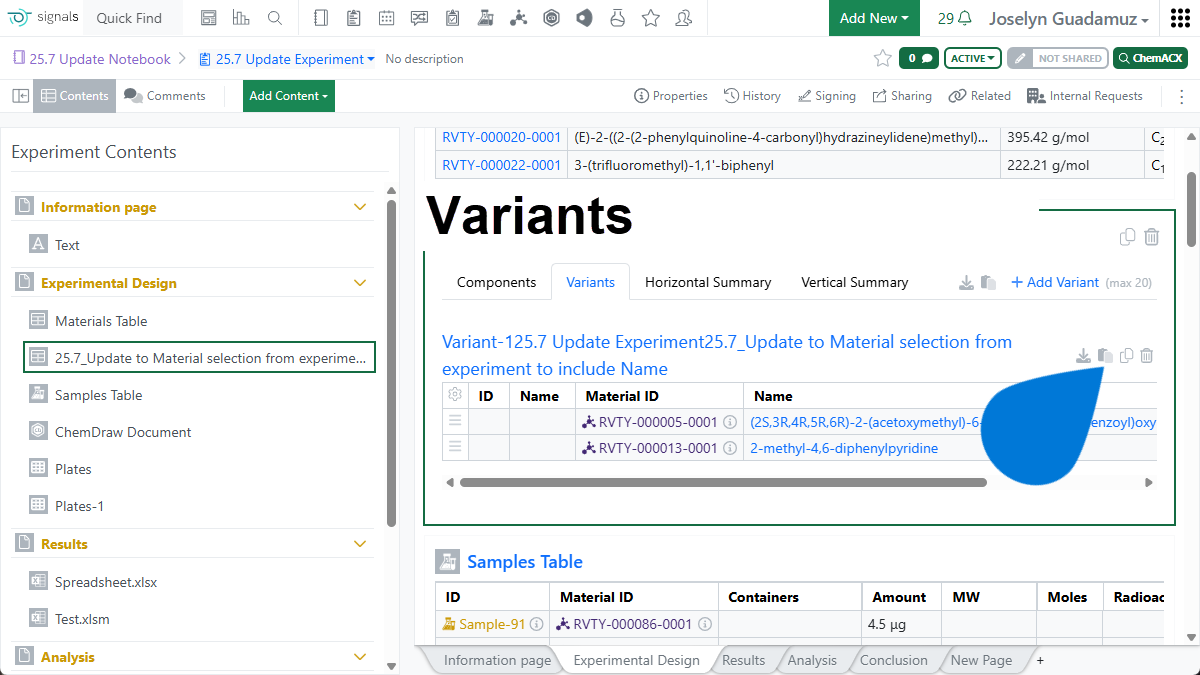Click info icon next to RVTY-000005-0001
Viewport: 1200px width, 675px height.
[730, 422]
